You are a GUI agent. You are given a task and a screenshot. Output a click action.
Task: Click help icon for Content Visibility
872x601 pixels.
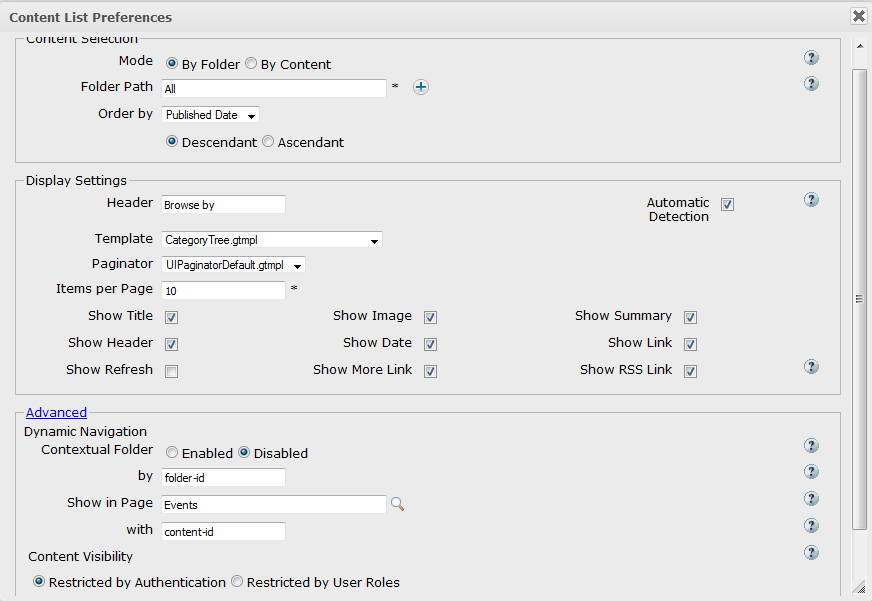[x=811, y=552]
